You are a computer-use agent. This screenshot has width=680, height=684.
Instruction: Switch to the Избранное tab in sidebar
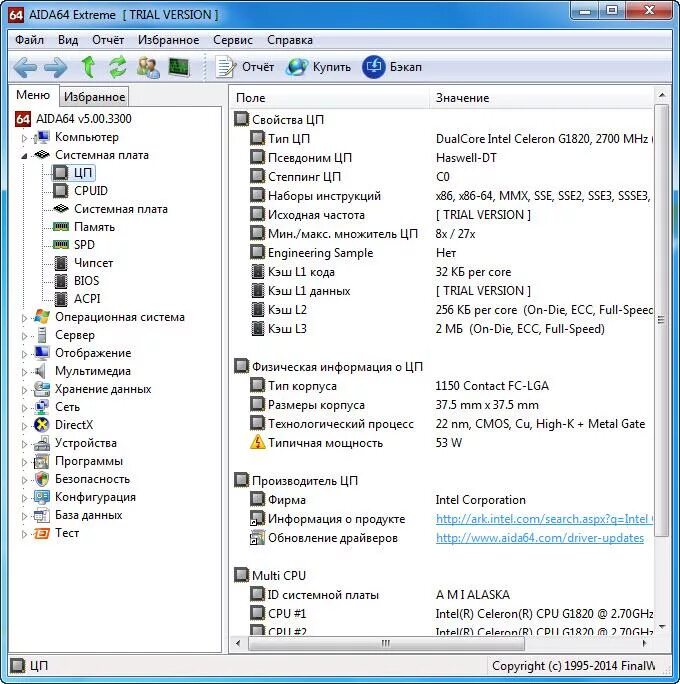94,97
